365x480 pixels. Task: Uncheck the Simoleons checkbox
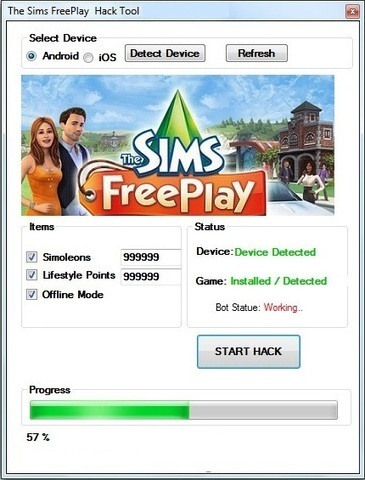coord(32,257)
